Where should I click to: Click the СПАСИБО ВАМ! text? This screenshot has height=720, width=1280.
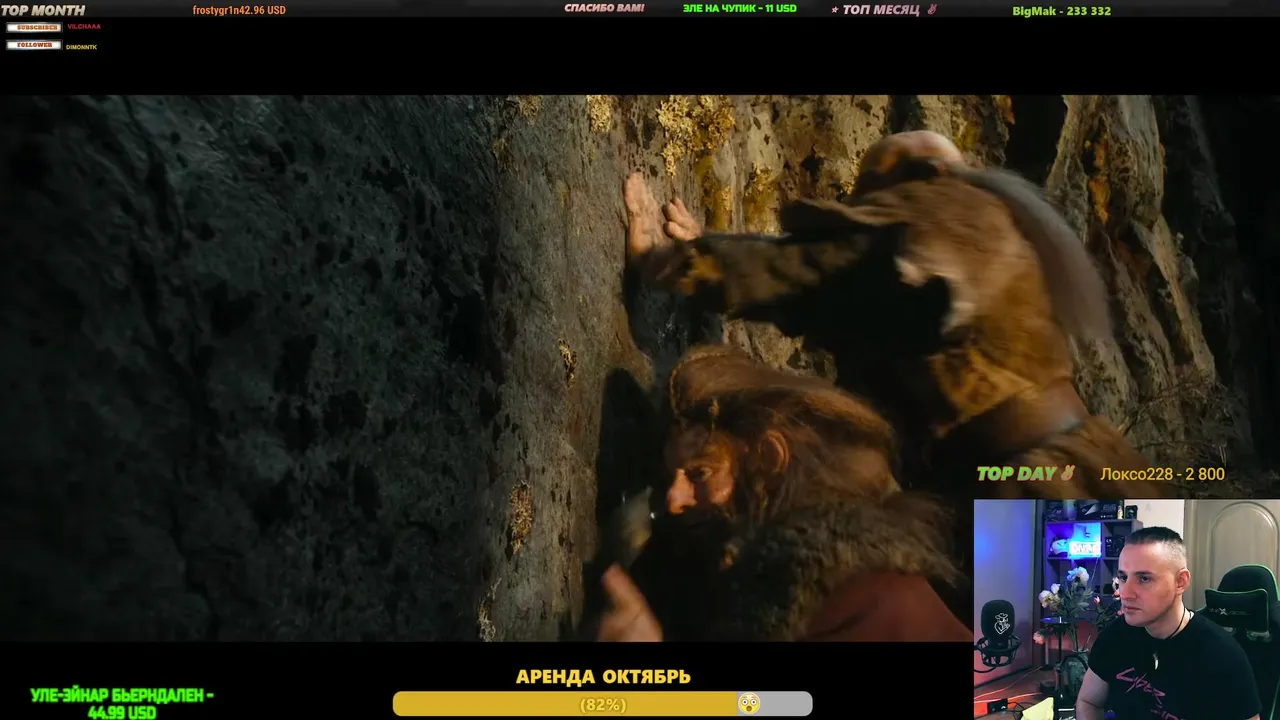tap(604, 9)
